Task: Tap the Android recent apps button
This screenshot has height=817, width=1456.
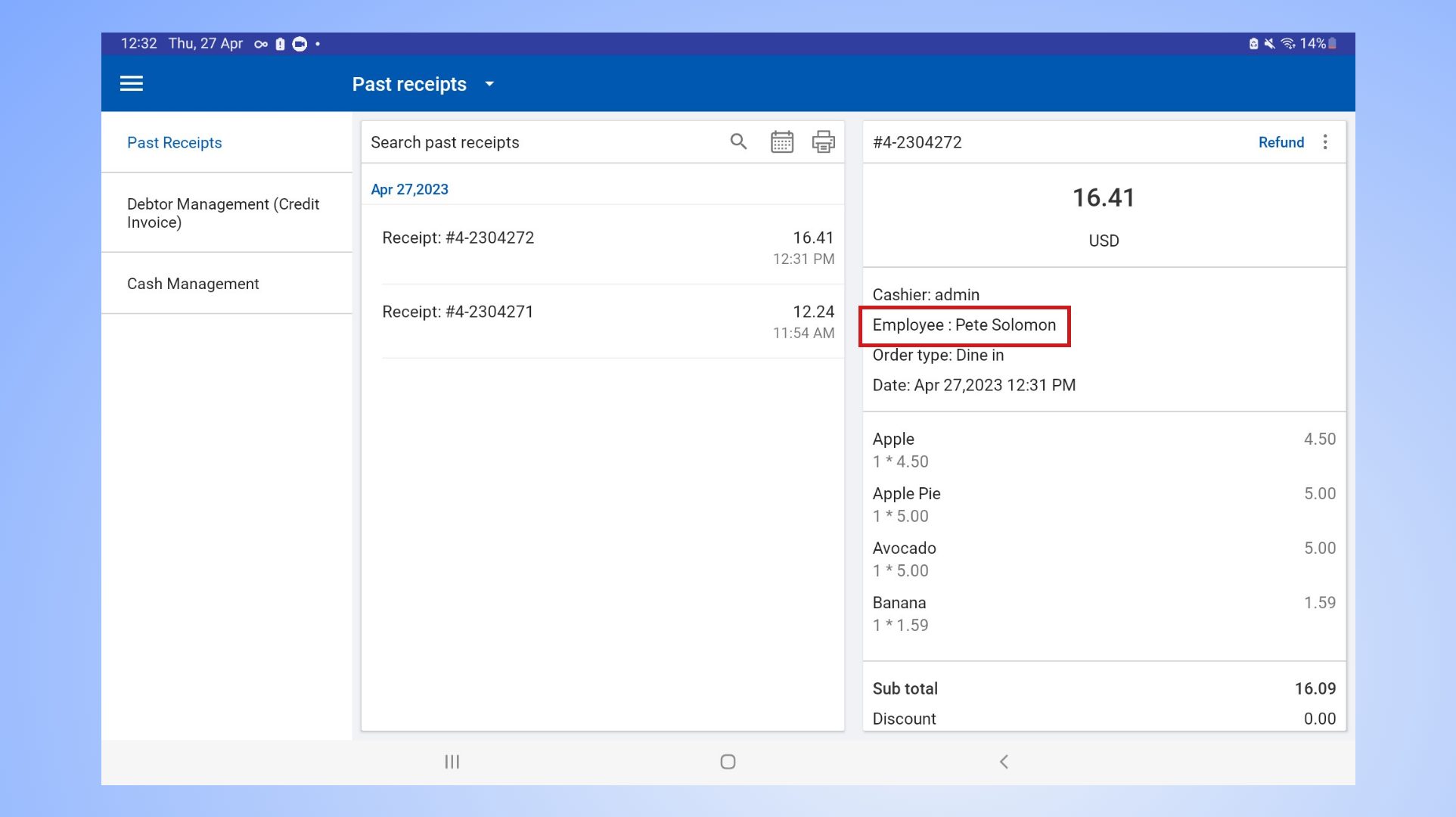Action: click(x=452, y=762)
